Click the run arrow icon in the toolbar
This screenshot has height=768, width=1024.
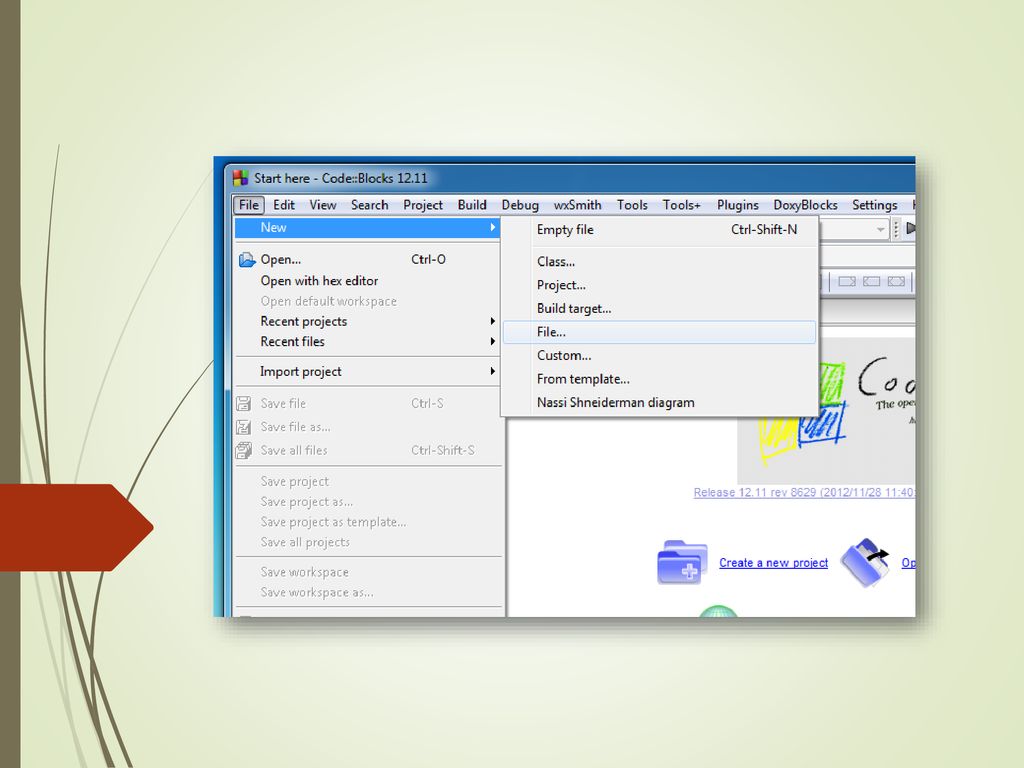[910, 228]
